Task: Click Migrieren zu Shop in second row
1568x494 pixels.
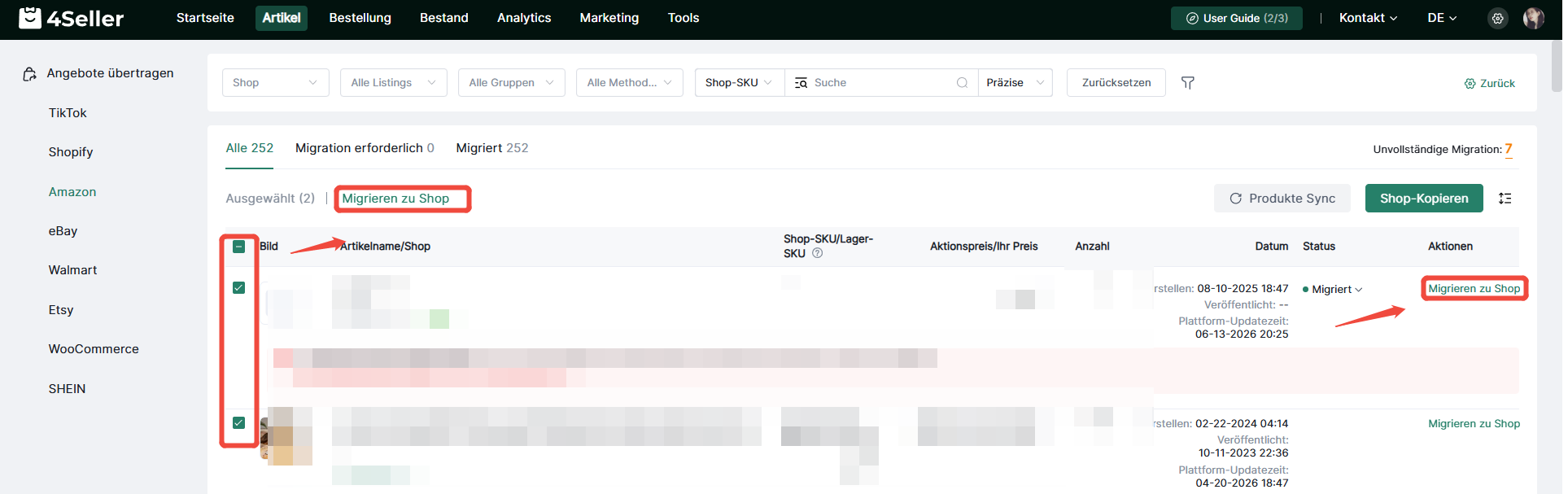Action: [x=1474, y=424]
